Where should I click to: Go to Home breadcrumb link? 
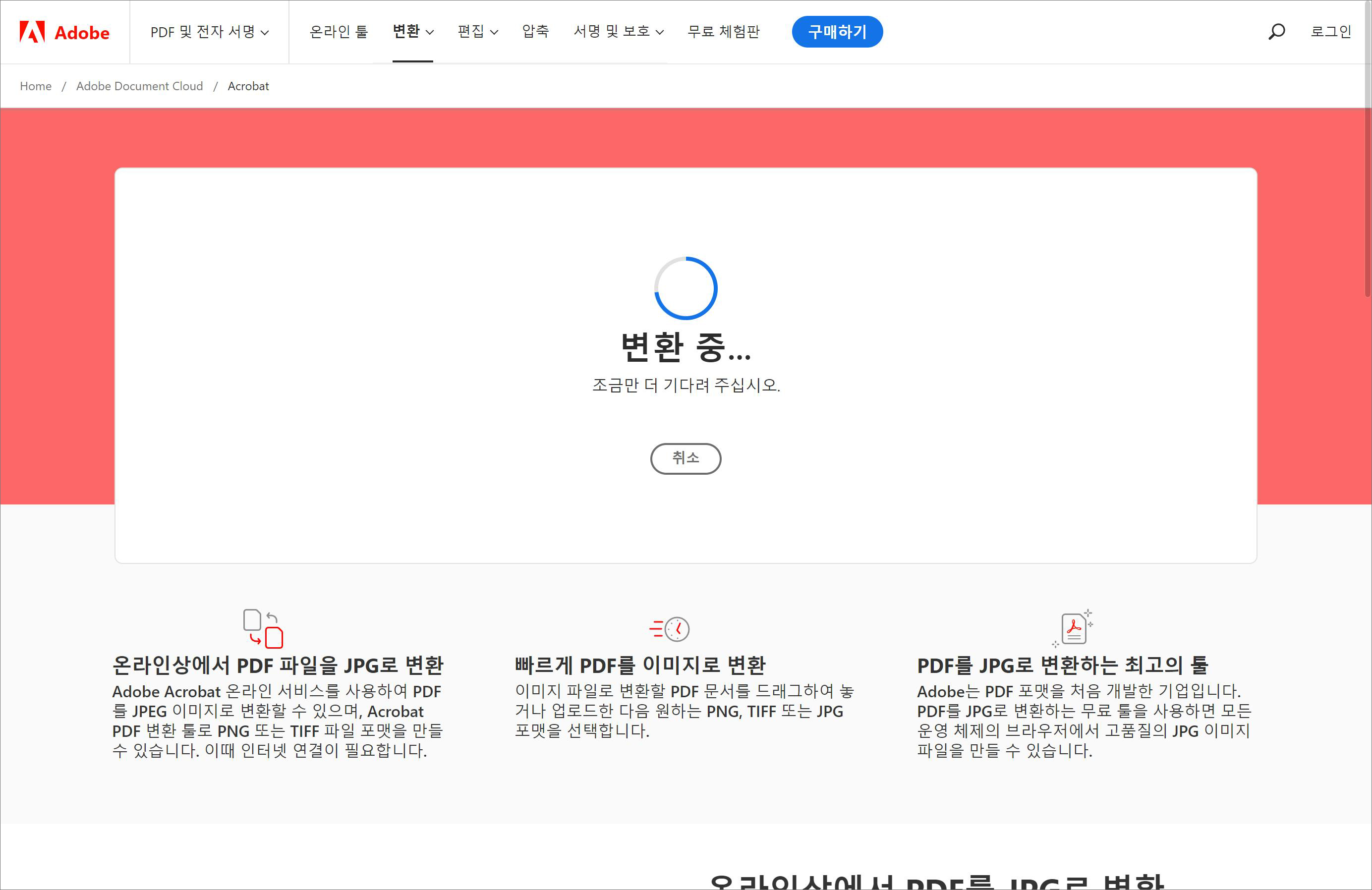(x=36, y=86)
